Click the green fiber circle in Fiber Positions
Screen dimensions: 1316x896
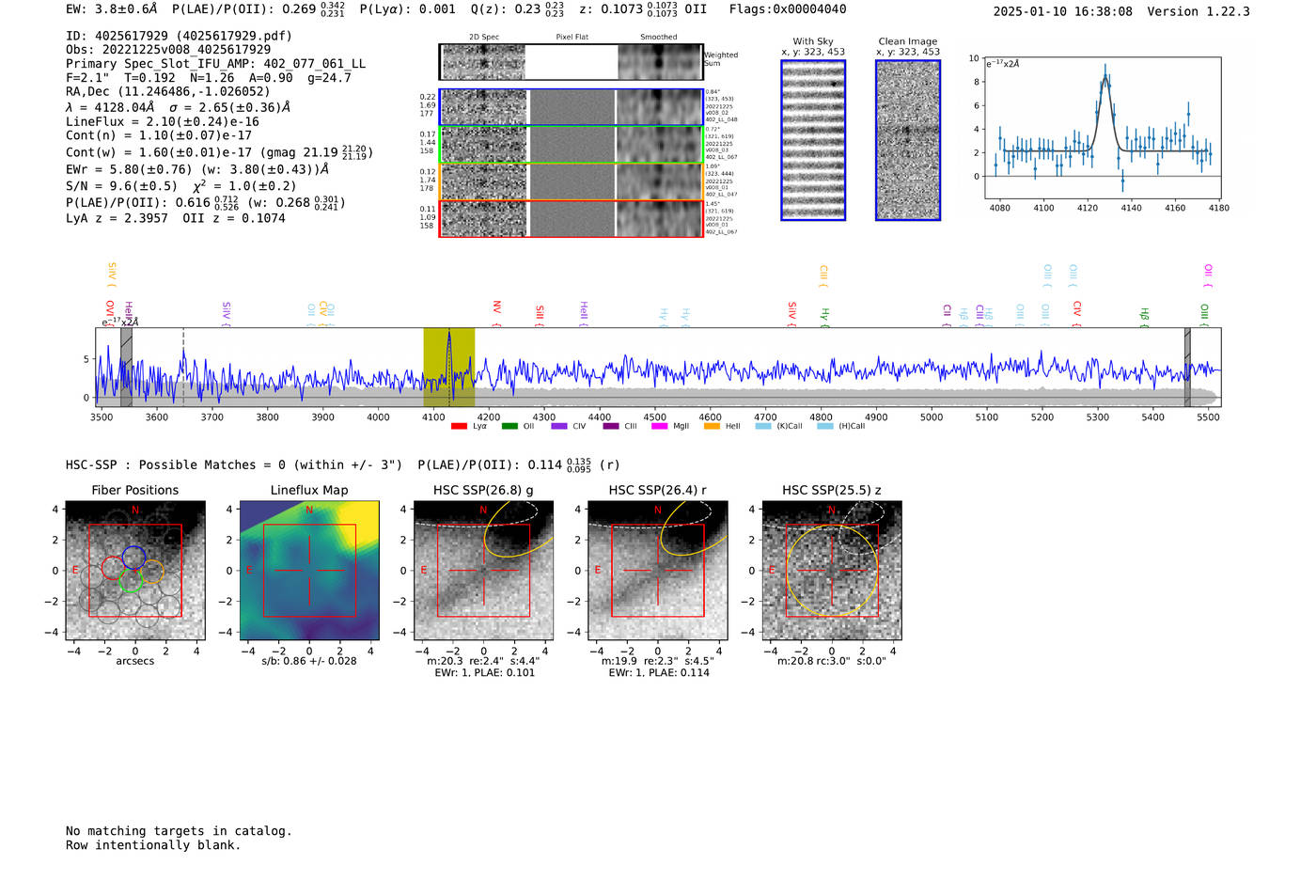(131, 580)
